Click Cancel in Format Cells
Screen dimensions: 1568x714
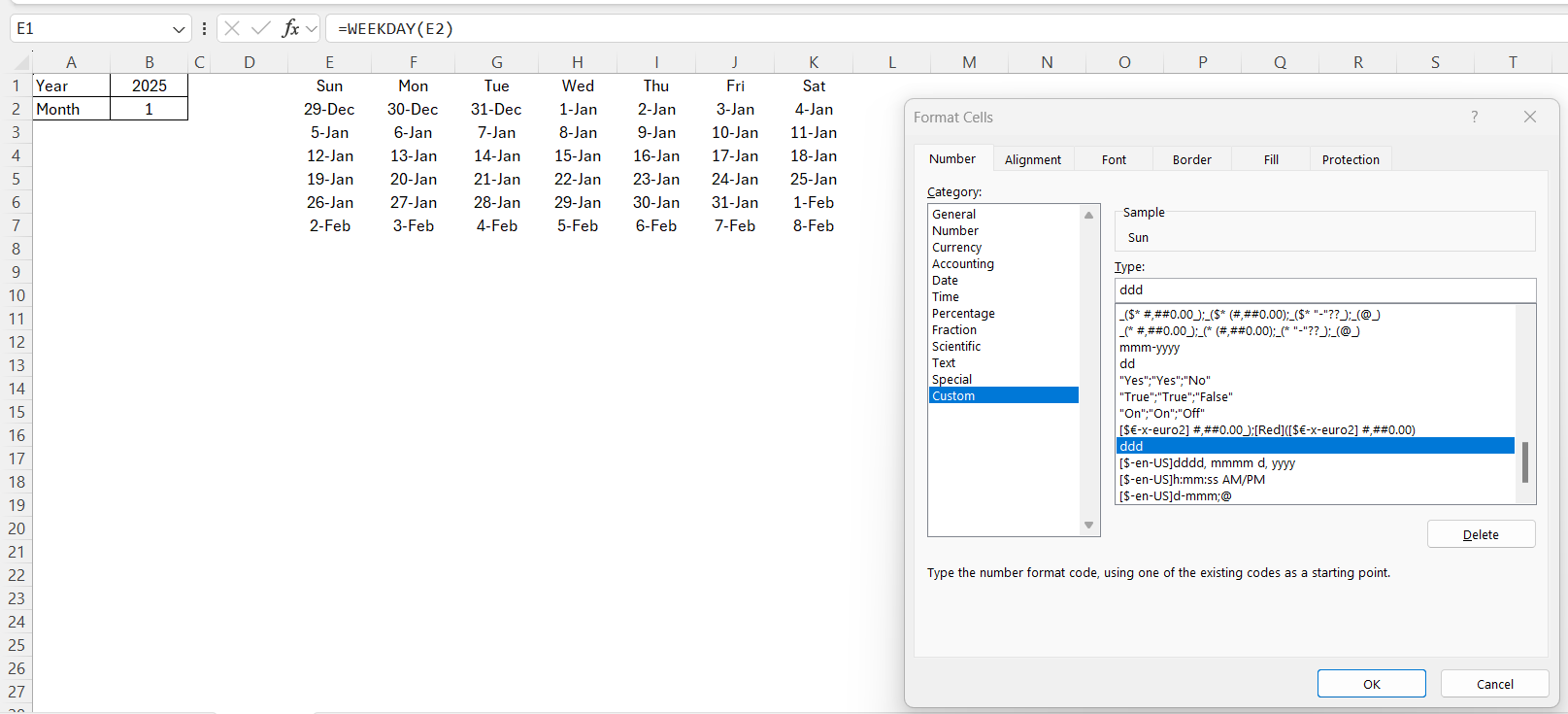[1494, 684]
